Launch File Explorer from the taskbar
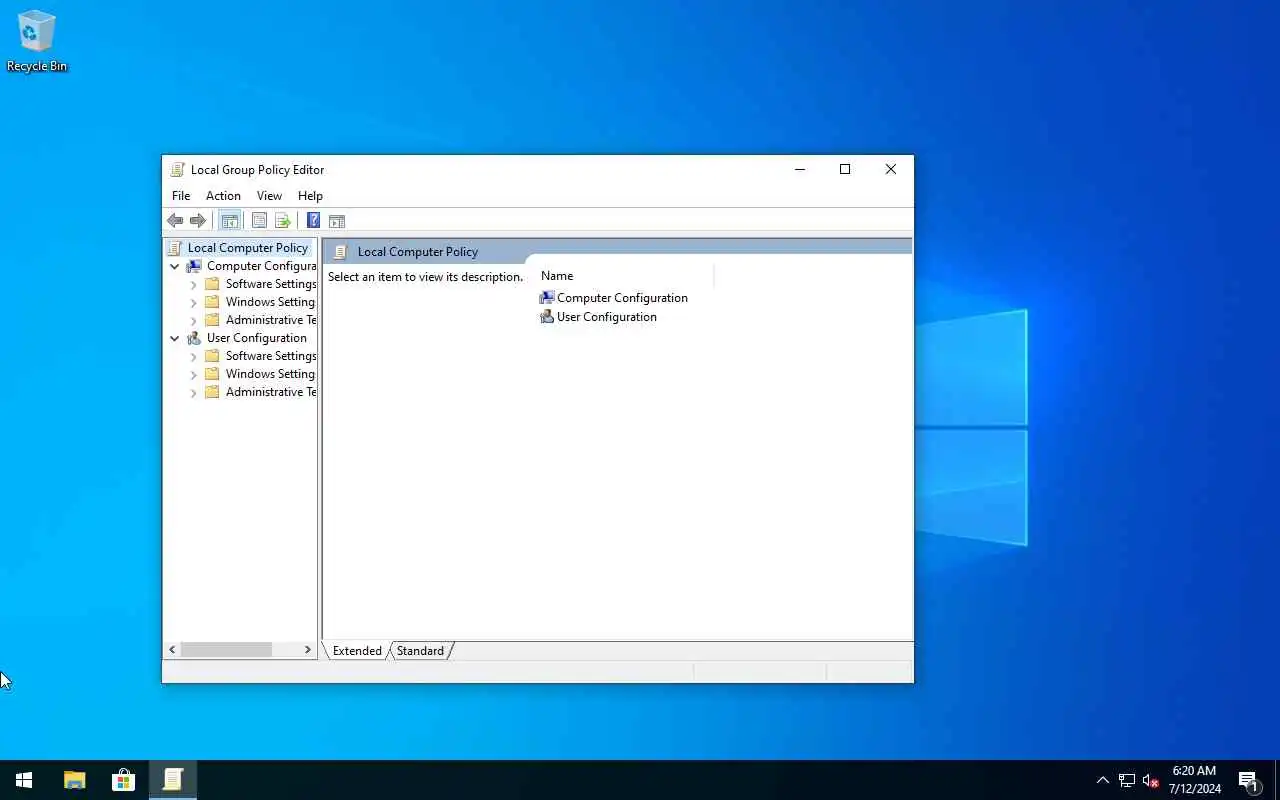The image size is (1280, 800). click(x=75, y=780)
